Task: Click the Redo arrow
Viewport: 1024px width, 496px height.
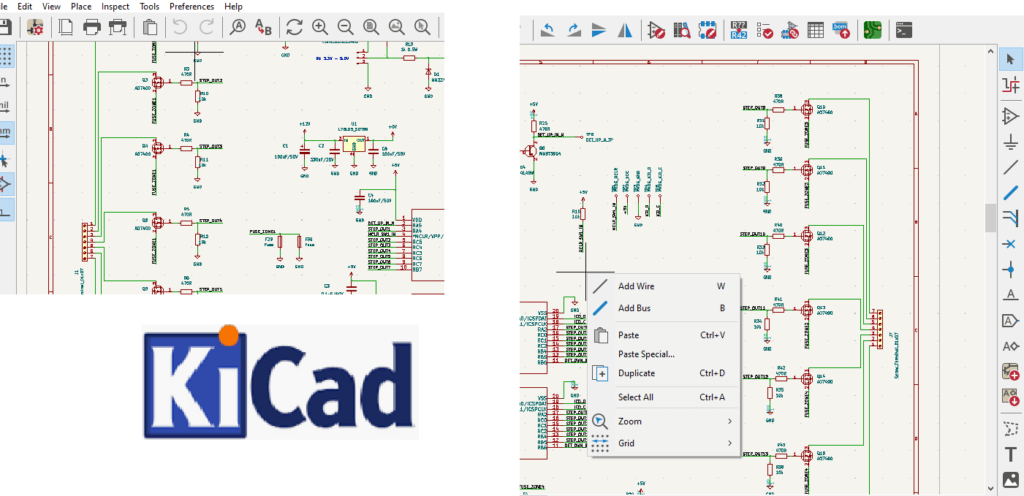Action: pos(206,27)
